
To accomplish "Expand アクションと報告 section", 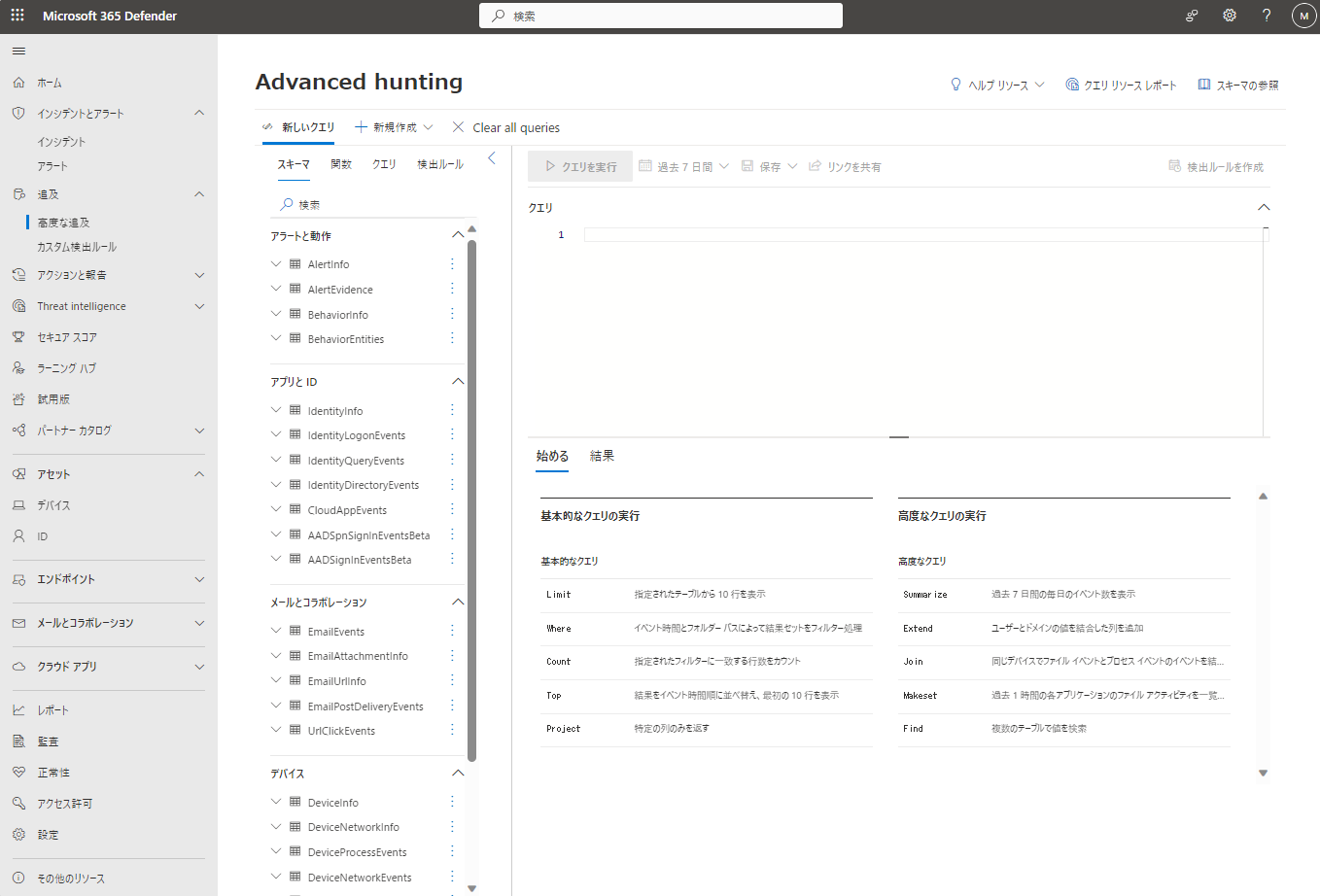I will (x=199, y=275).
